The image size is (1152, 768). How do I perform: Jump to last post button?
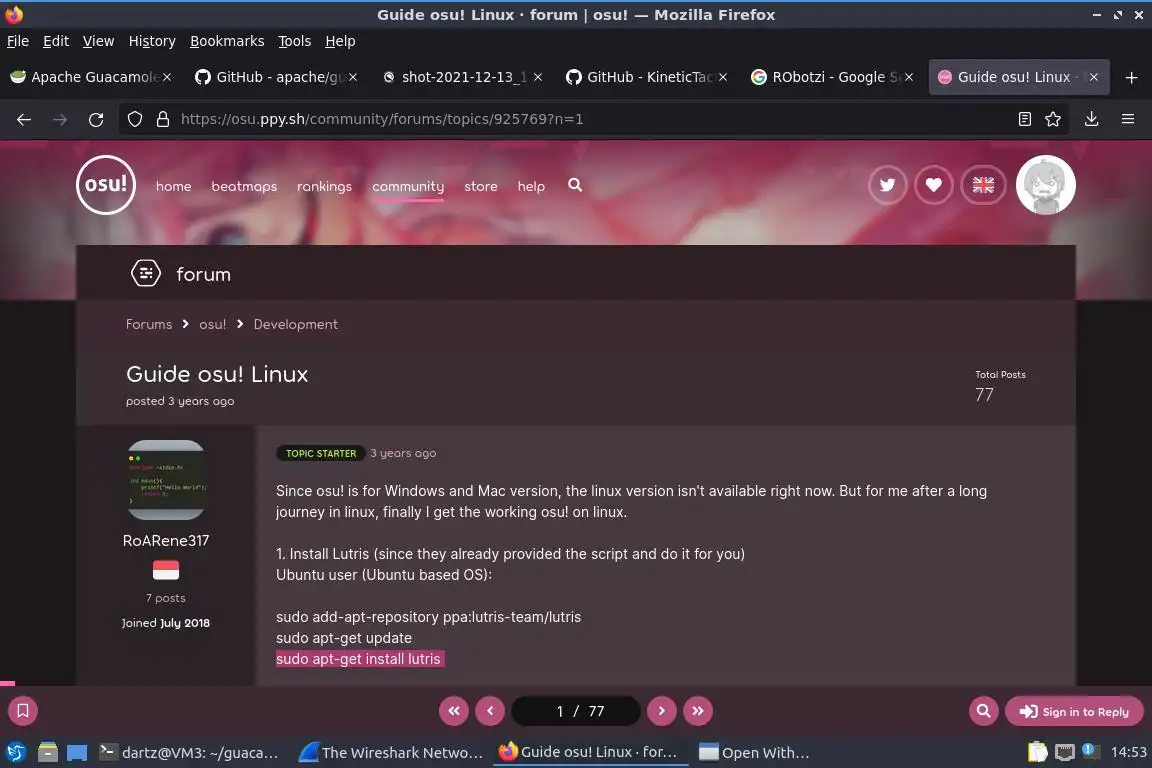coord(698,711)
